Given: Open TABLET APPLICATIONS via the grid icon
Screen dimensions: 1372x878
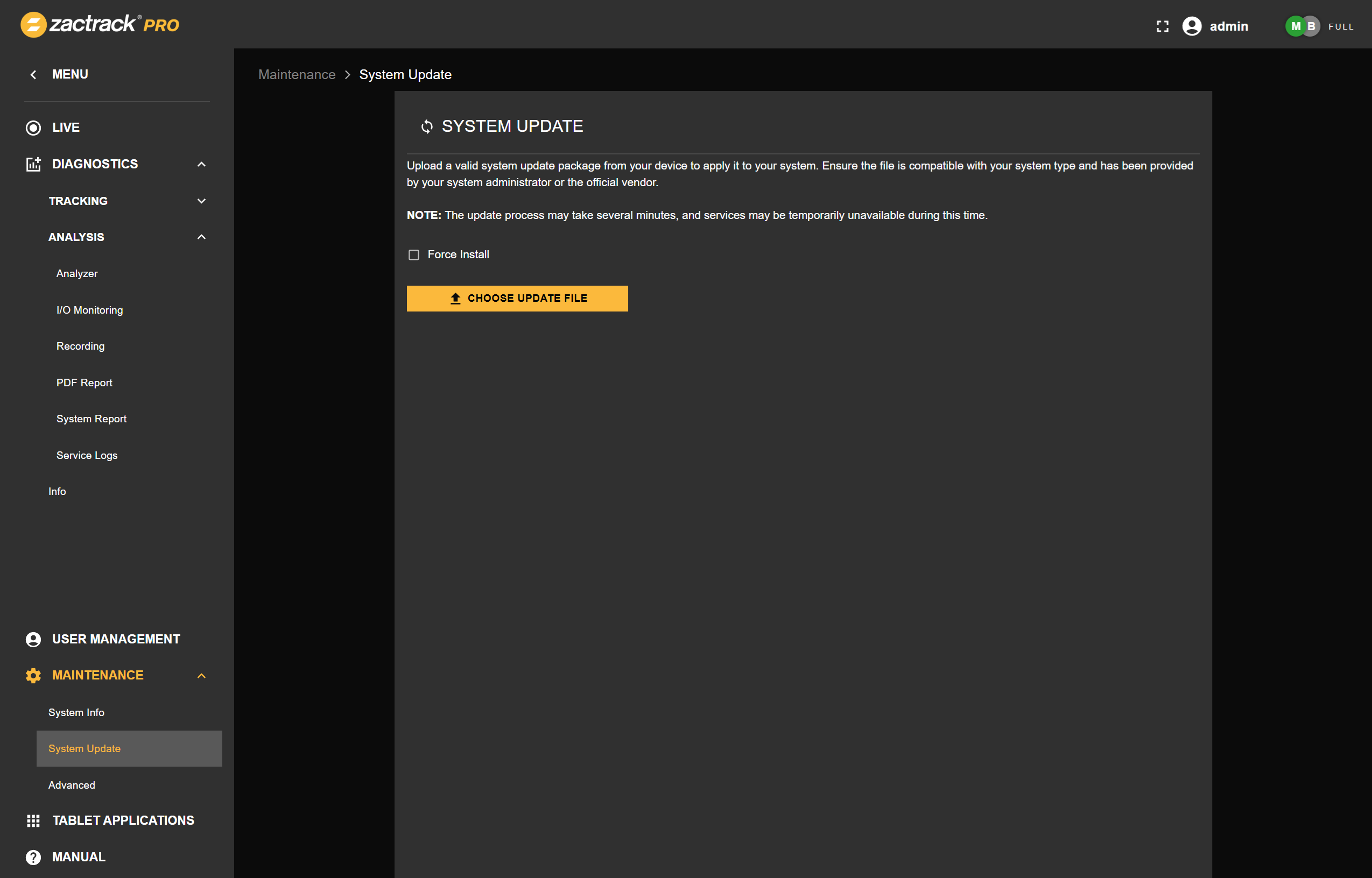Looking at the screenshot, I should click(x=33, y=820).
